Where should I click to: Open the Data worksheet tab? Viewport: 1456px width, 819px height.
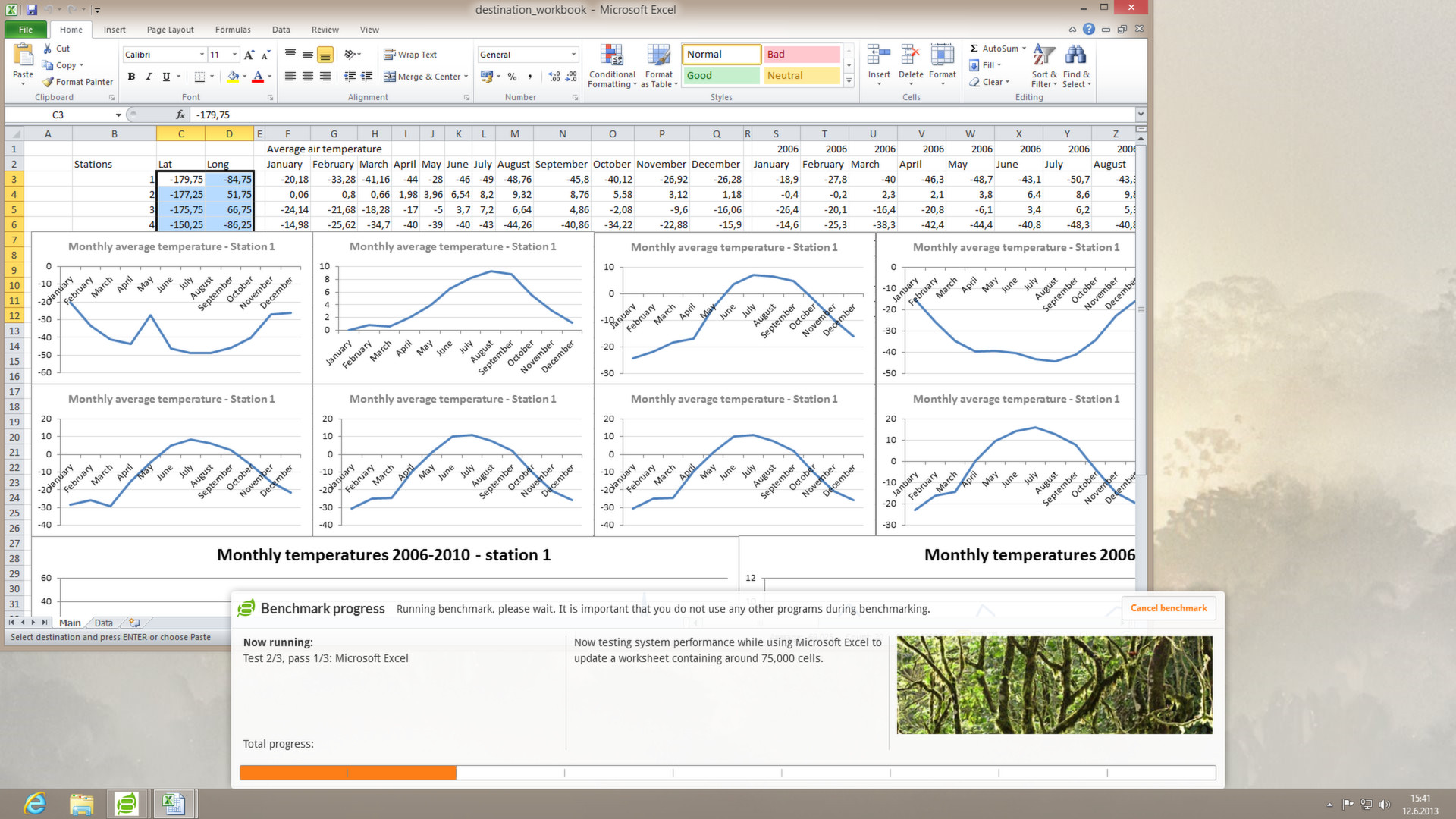click(x=103, y=623)
